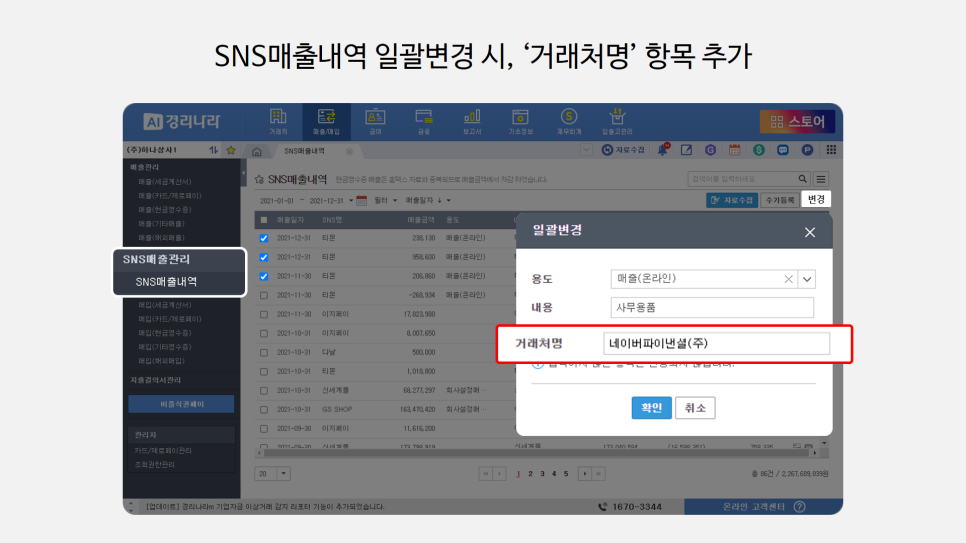Image resolution: width=966 pixels, height=543 pixels.
Task: Click the 변경 button
Action: [x=816, y=200]
